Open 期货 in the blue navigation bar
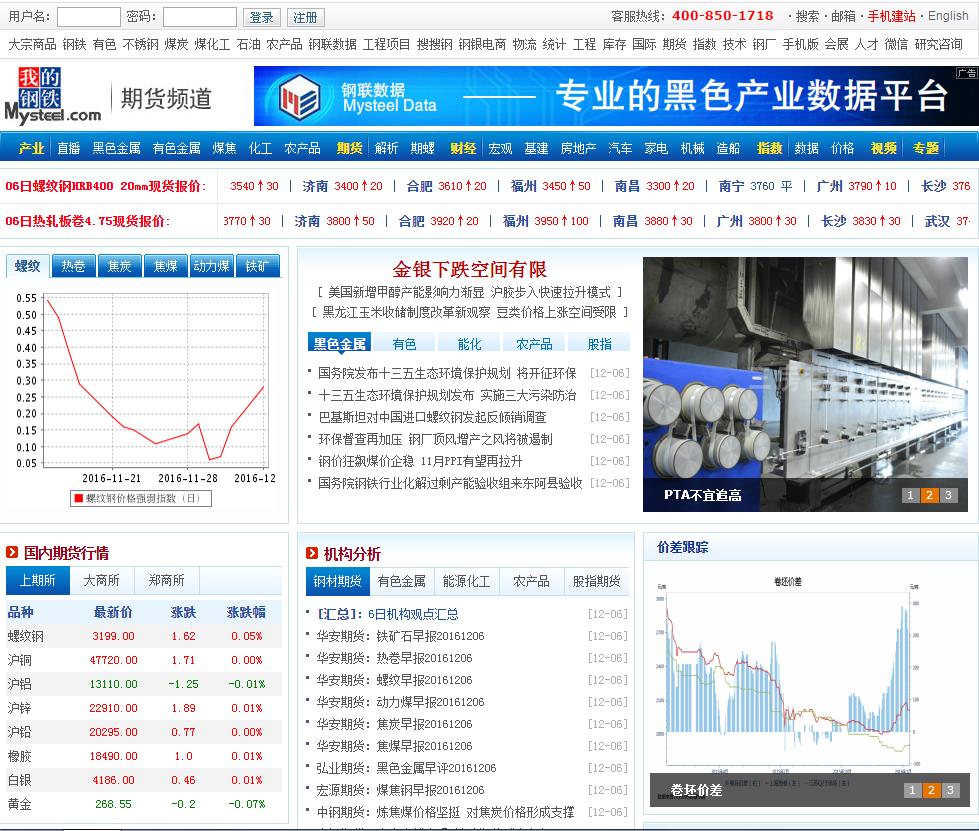Screen dimensions: 979x831 [350, 148]
